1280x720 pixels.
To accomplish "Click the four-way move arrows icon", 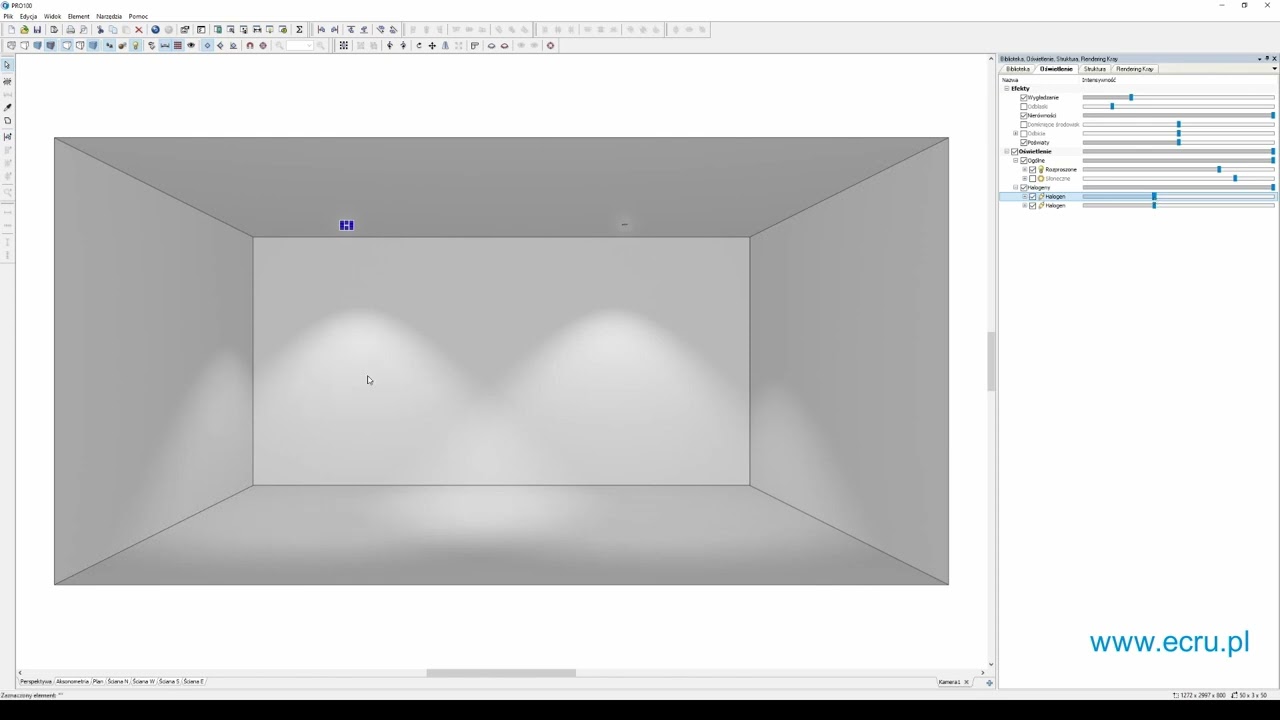I will tap(432, 45).
